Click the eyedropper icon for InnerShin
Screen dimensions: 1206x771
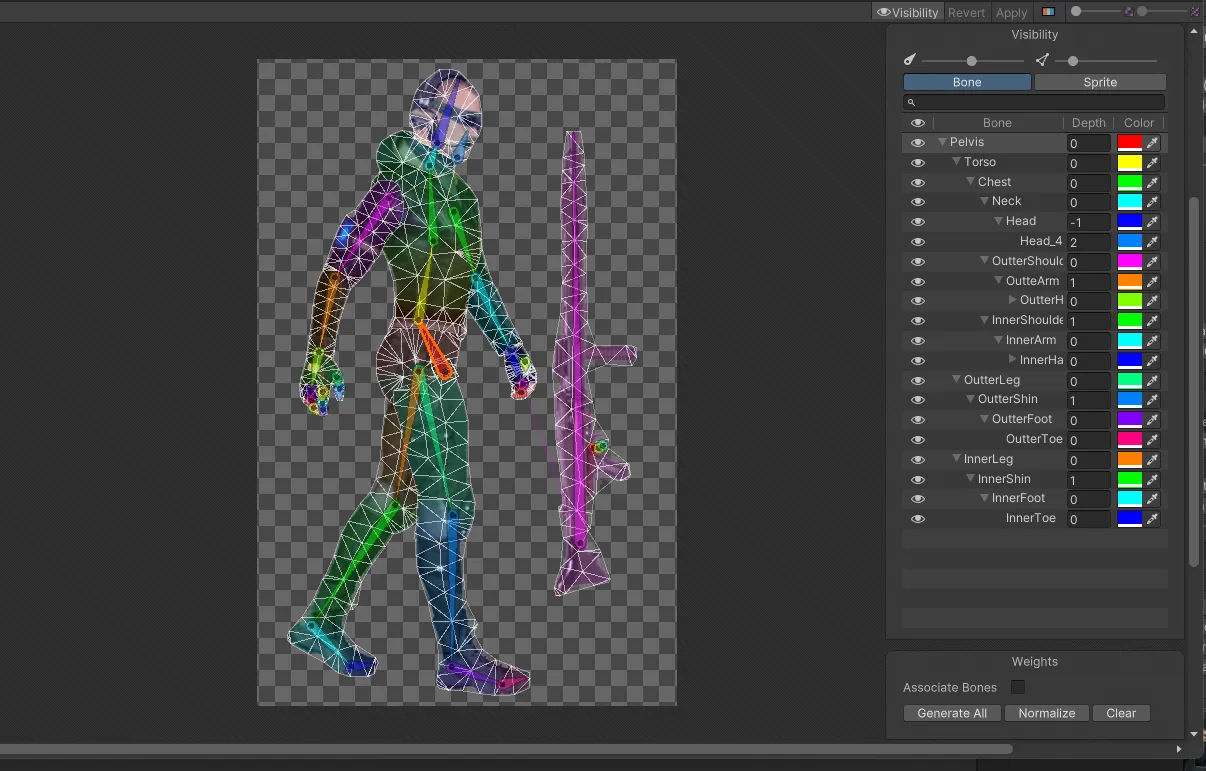(x=1152, y=480)
